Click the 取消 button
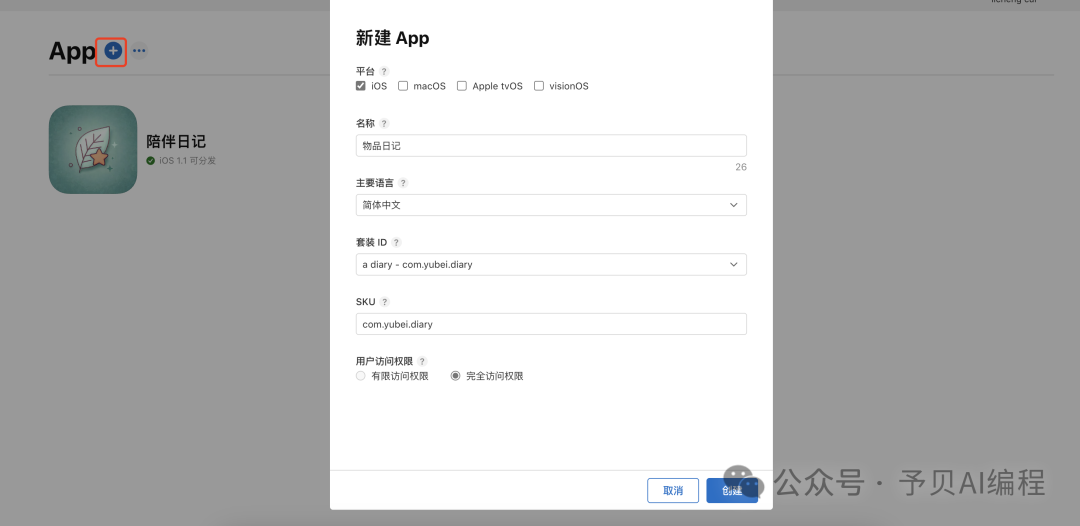The width and height of the screenshot is (1080, 526). [x=673, y=490]
